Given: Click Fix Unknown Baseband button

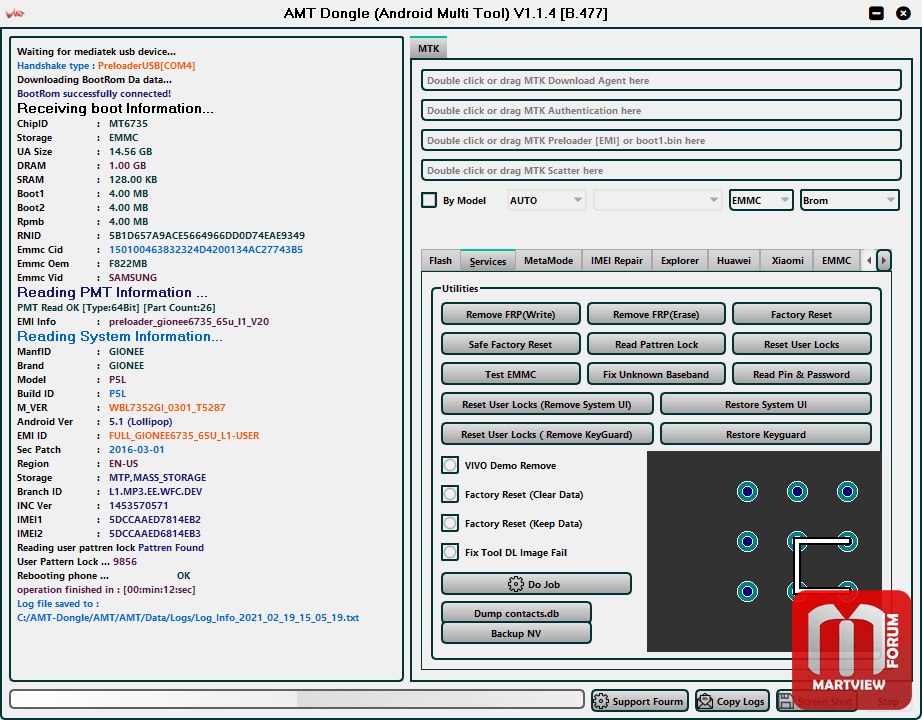Looking at the screenshot, I should tap(656, 374).
